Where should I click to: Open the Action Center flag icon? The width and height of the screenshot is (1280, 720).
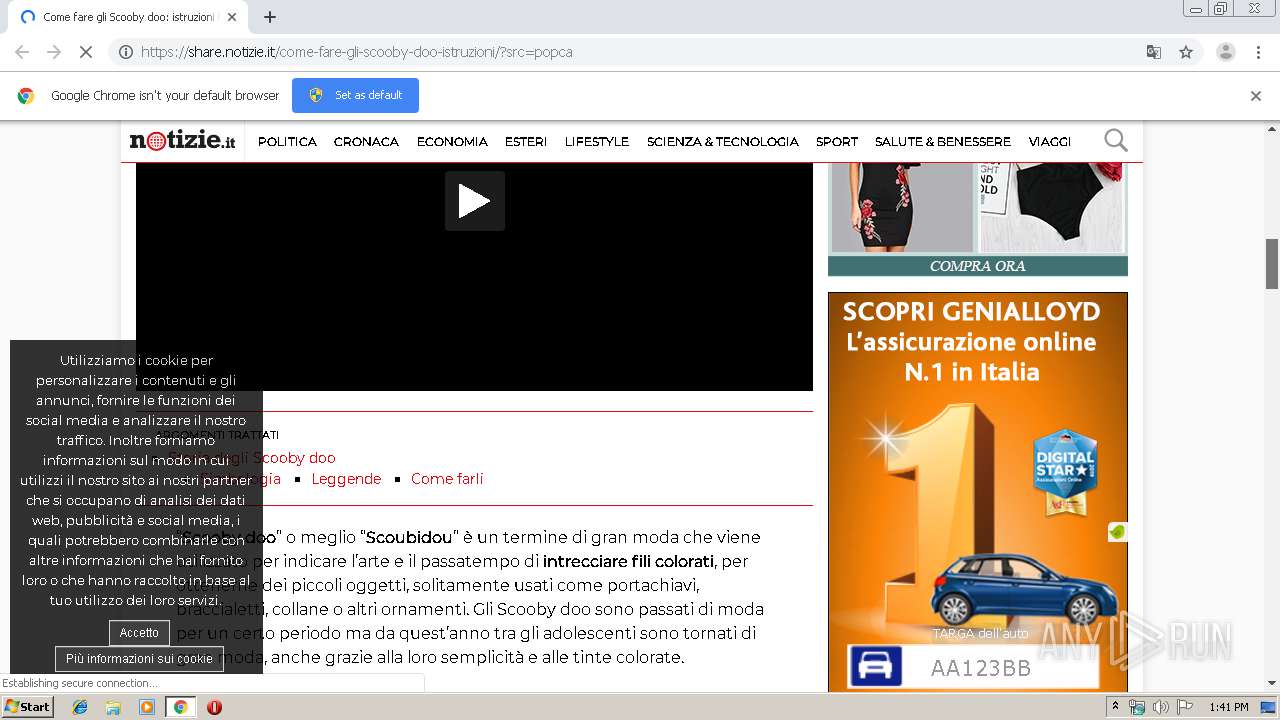pyautogui.click(x=1183, y=707)
